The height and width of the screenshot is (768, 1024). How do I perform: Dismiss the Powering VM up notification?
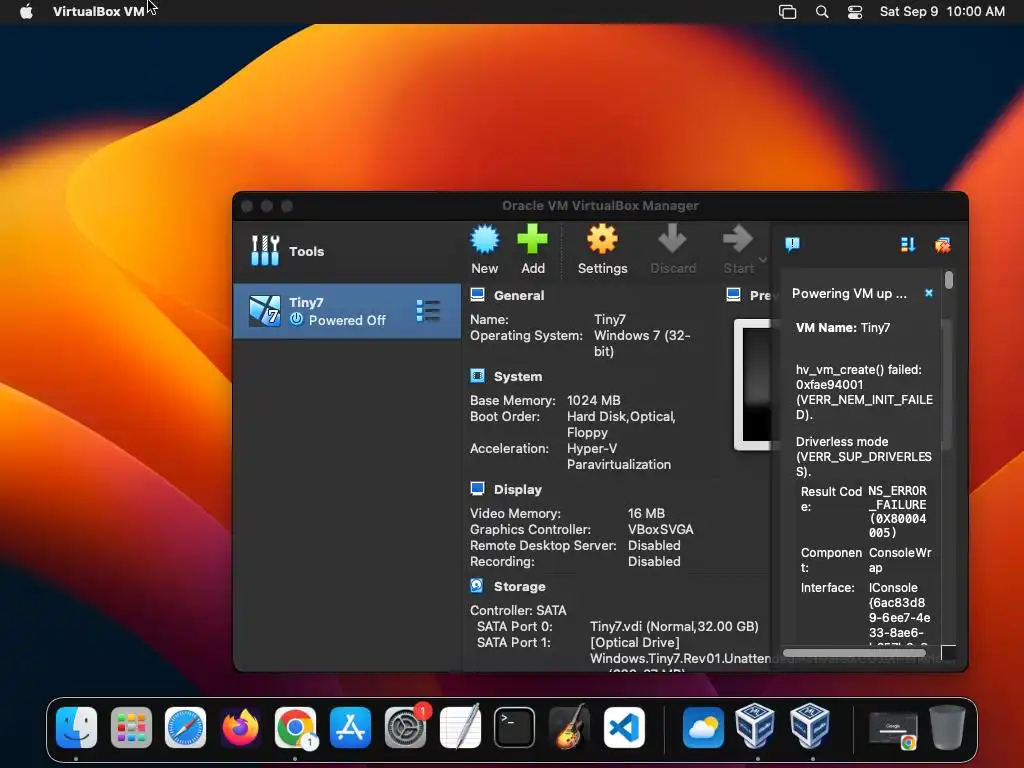click(x=929, y=293)
